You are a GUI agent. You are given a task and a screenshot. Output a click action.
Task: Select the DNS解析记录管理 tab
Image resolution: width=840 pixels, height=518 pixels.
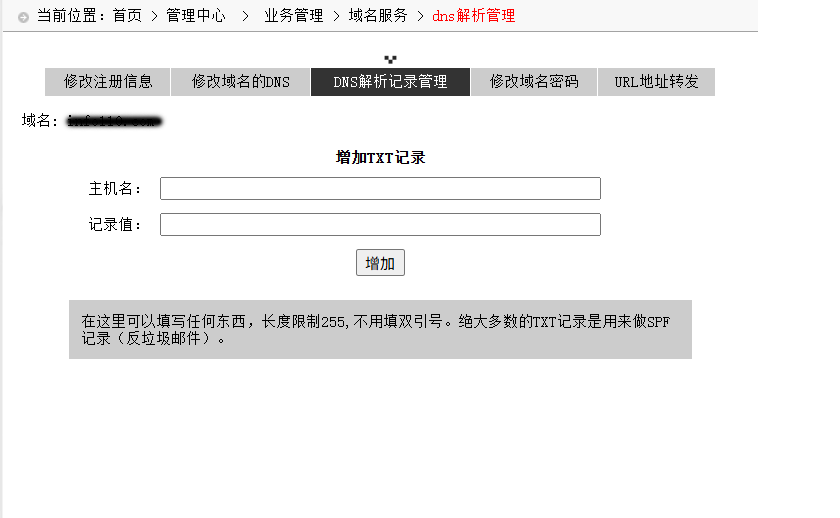pos(391,82)
